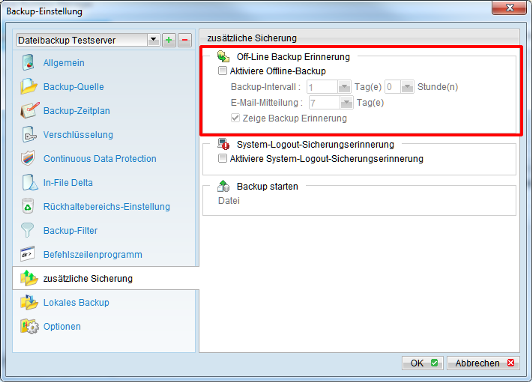Image resolution: width=532 pixels, height=382 pixels.
Task: Click the E-Mail-Mitteilung label
Action: [267, 102]
